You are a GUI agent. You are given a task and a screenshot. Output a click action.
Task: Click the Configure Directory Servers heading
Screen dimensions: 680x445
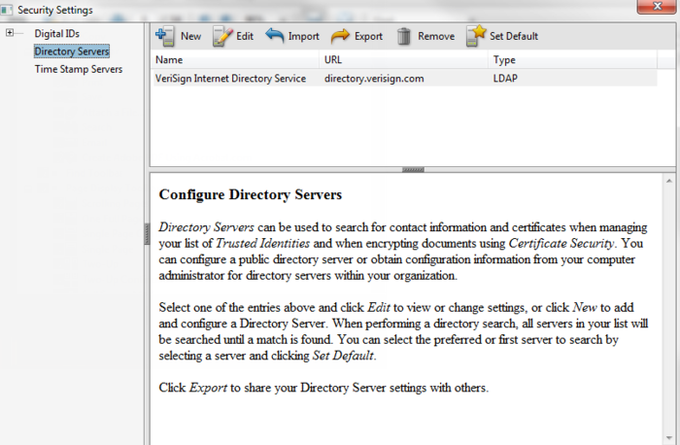pos(250,195)
